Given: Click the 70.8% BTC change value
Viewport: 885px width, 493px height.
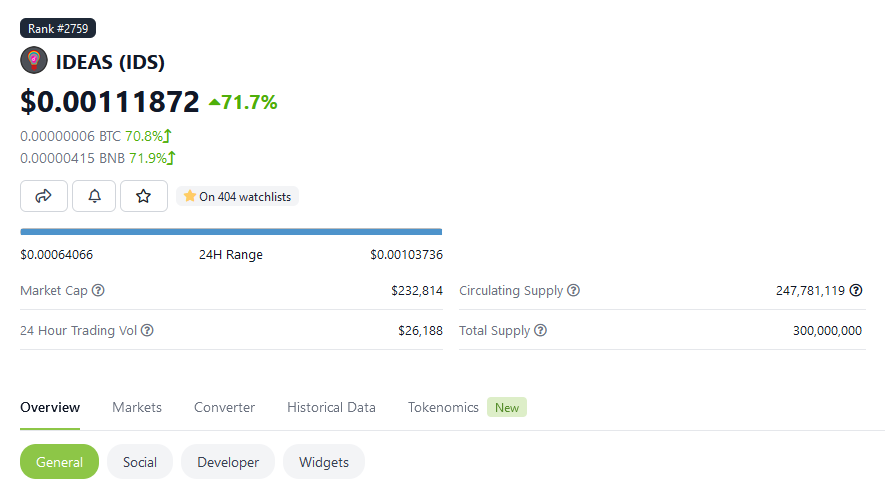Looking at the screenshot, I should point(144,136).
